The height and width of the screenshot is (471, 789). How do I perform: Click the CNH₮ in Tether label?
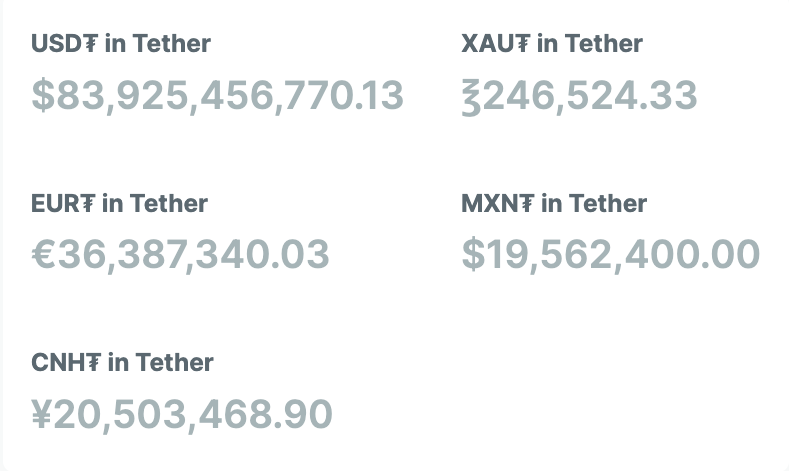tap(122, 362)
